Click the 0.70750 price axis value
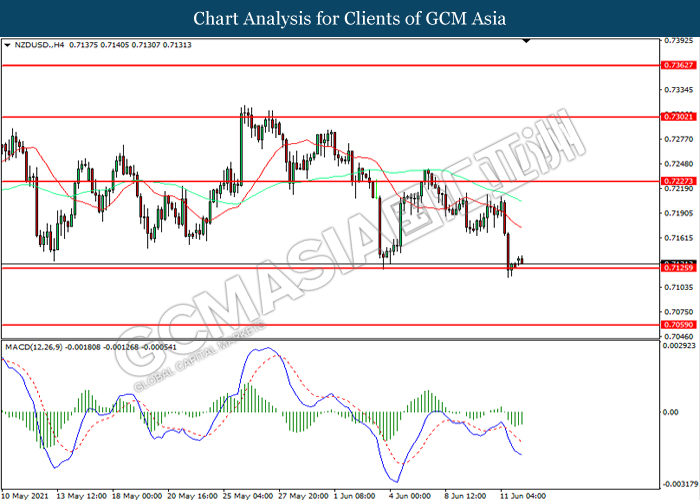 click(679, 312)
